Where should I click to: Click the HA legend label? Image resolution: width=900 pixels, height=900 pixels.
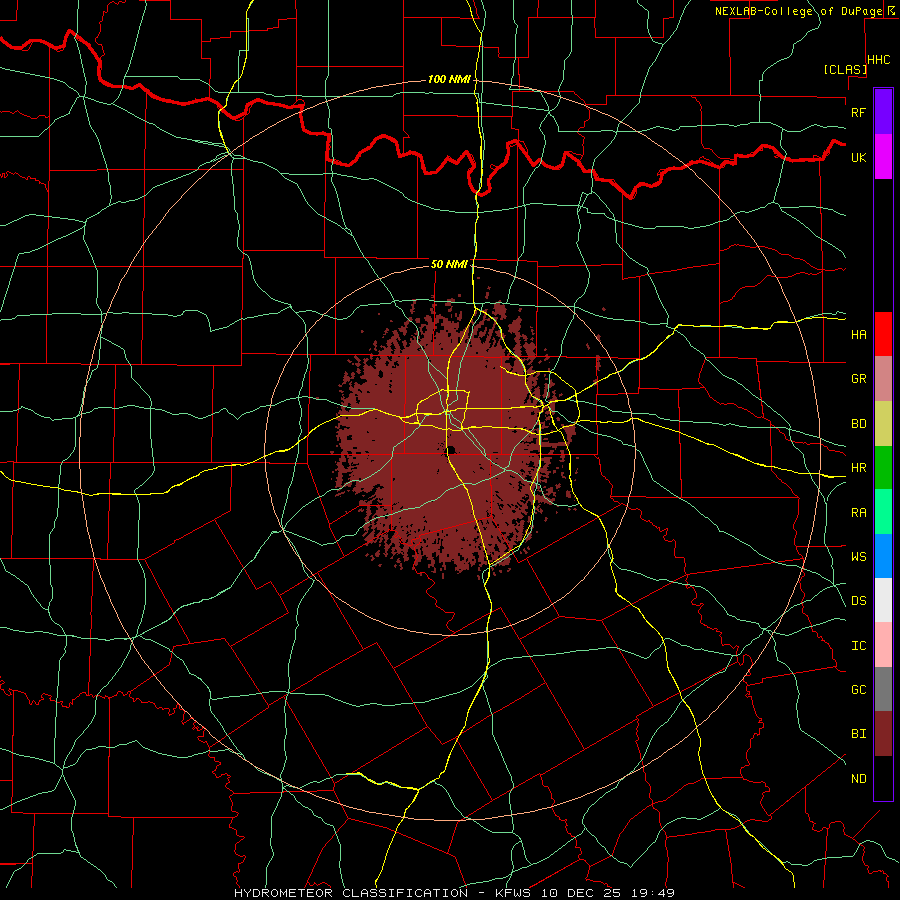point(858,334)
